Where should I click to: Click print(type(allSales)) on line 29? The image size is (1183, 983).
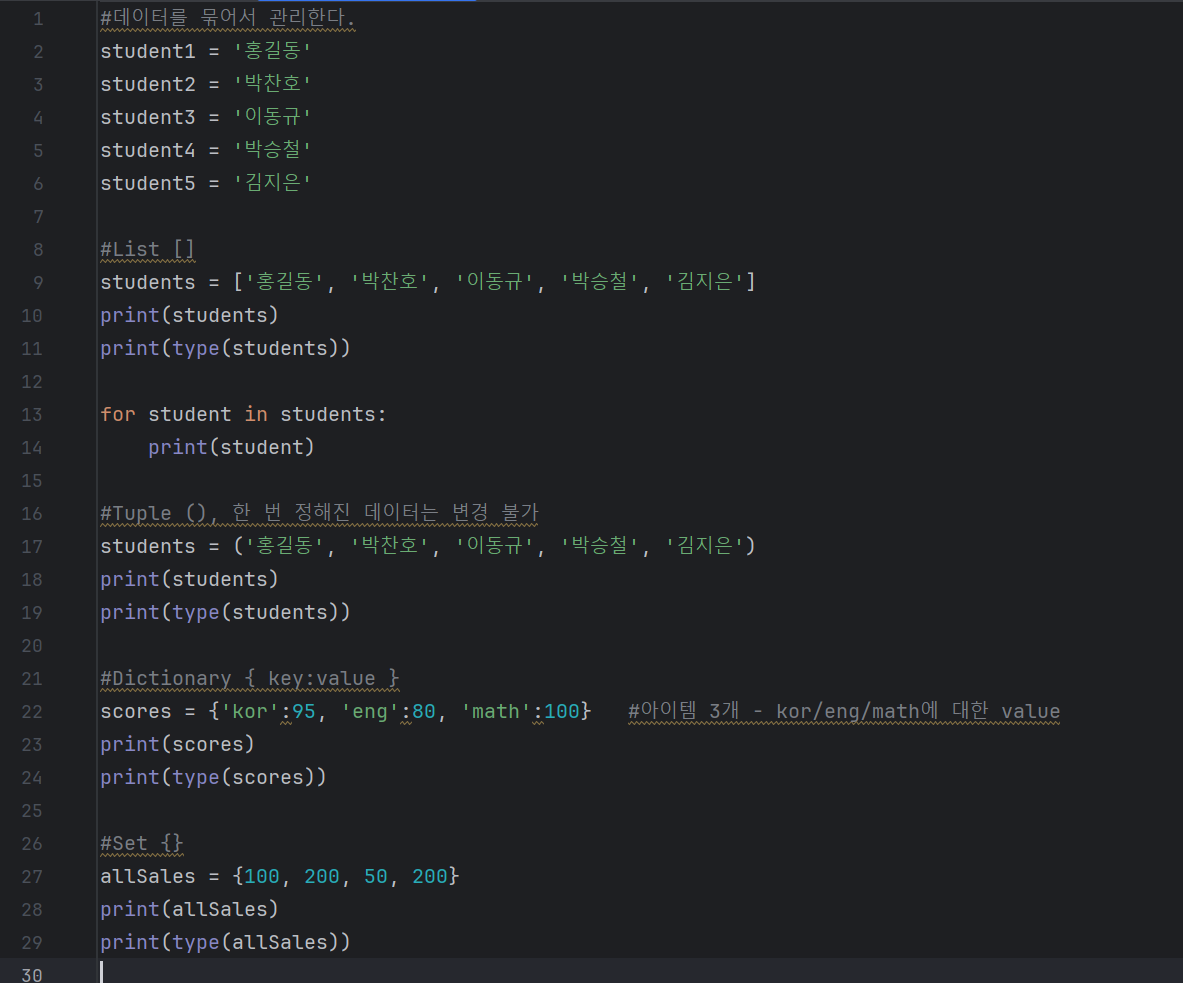[x=226, y=943]
